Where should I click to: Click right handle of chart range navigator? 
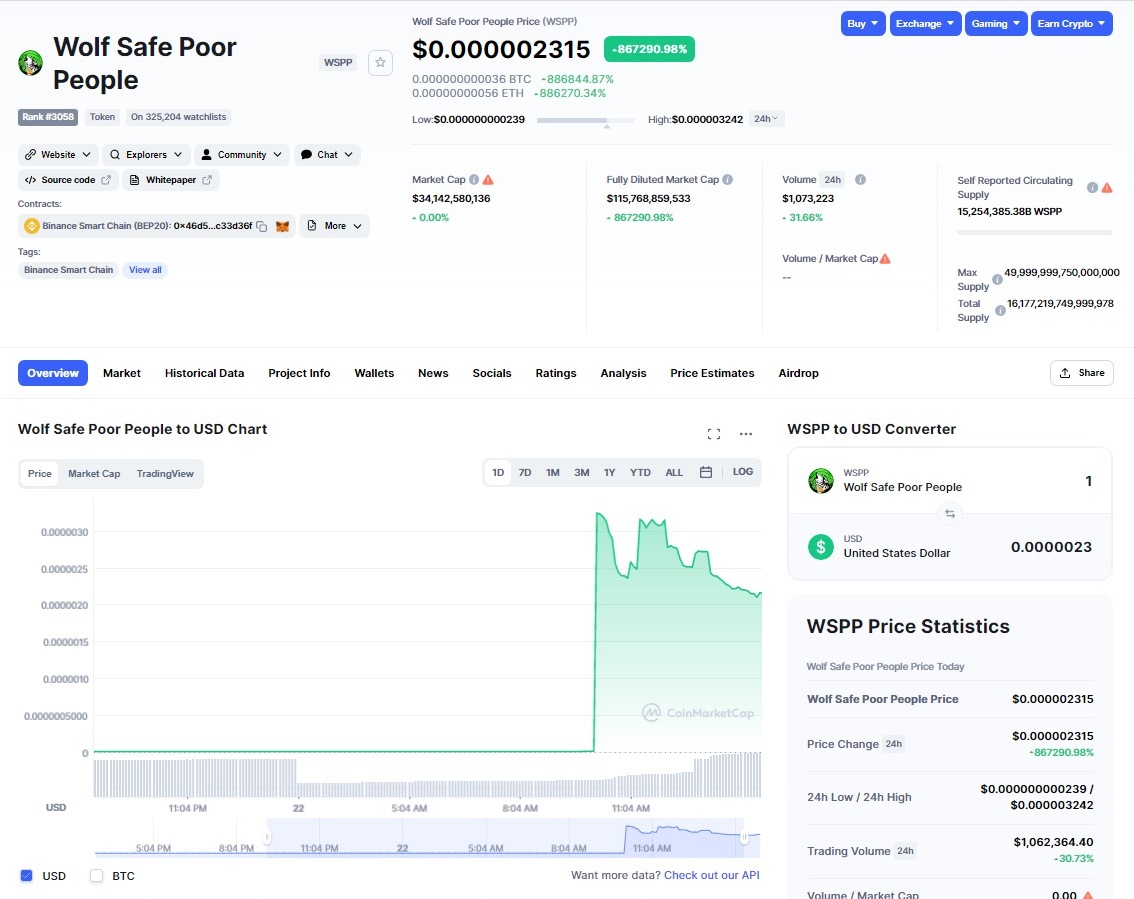(744, 838)
